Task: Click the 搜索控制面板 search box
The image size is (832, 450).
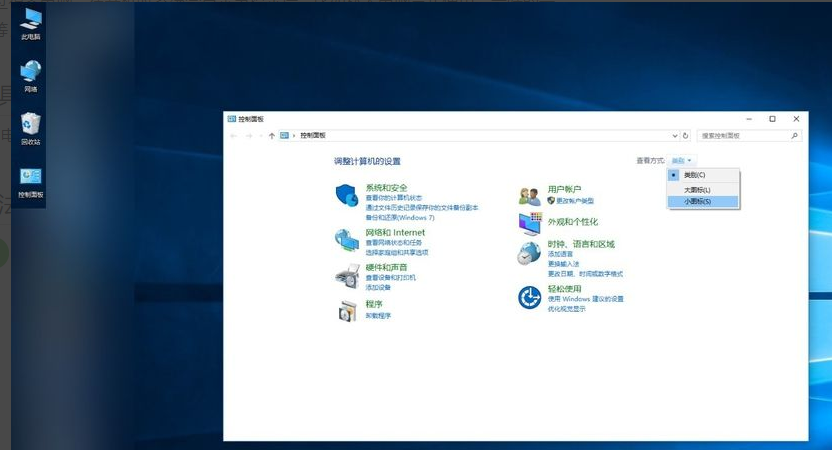Action: click(x=745, y=135)
